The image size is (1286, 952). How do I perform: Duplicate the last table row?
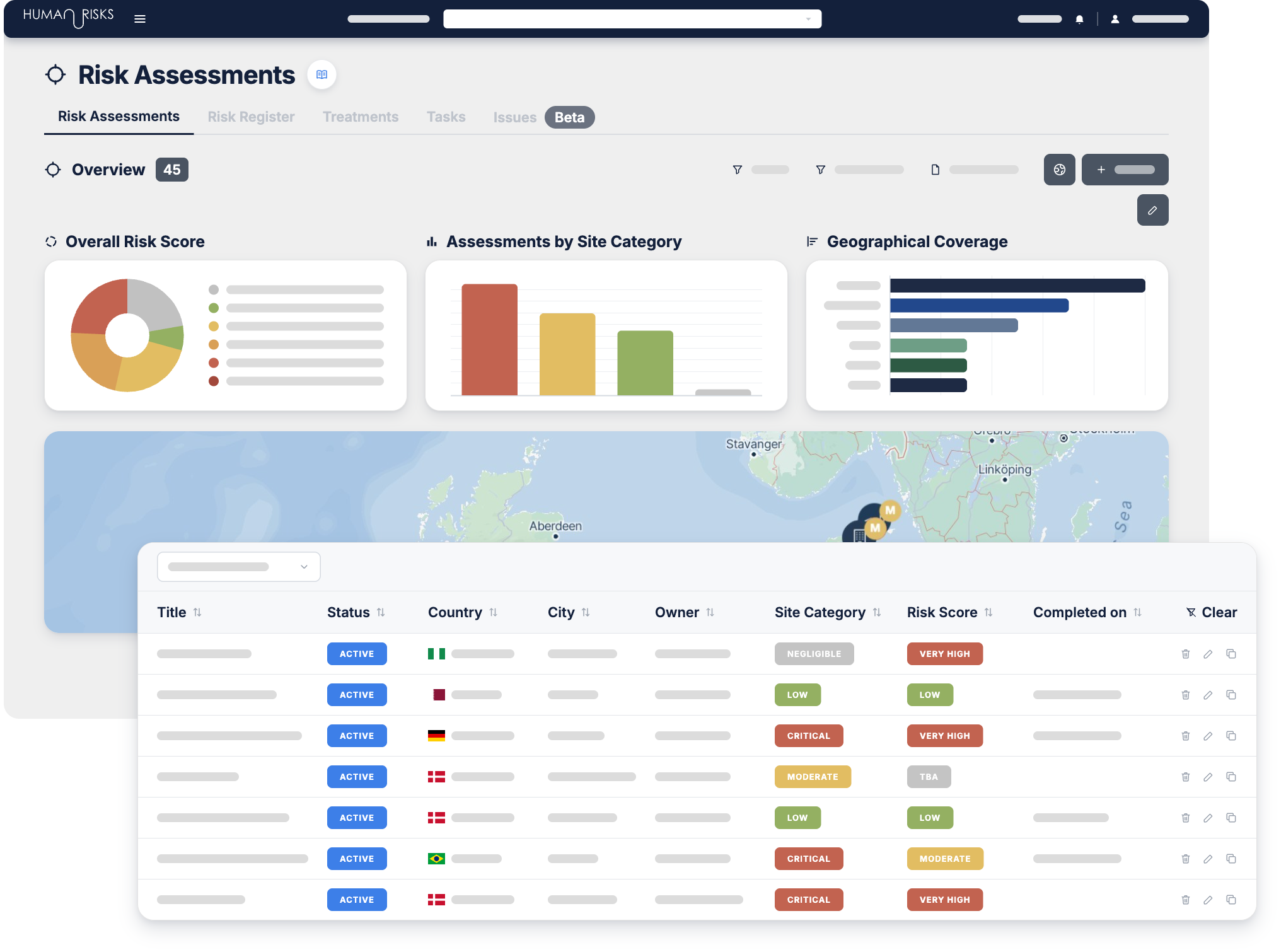(1231, 900)
